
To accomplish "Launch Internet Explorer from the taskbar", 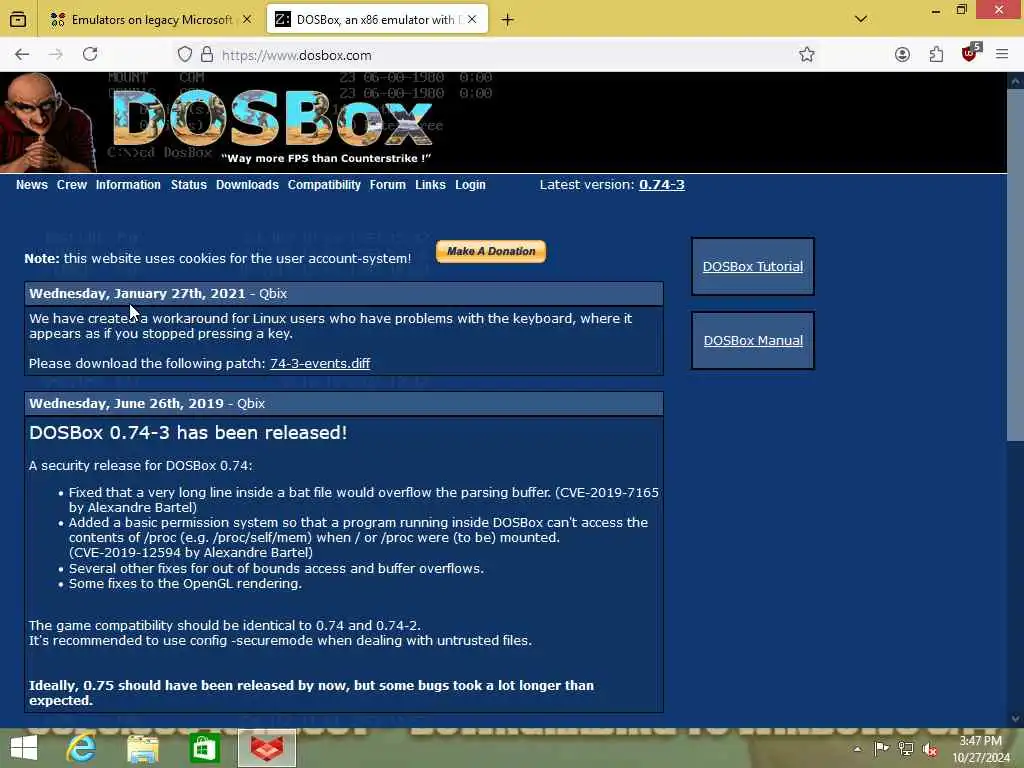I will 81,748.
